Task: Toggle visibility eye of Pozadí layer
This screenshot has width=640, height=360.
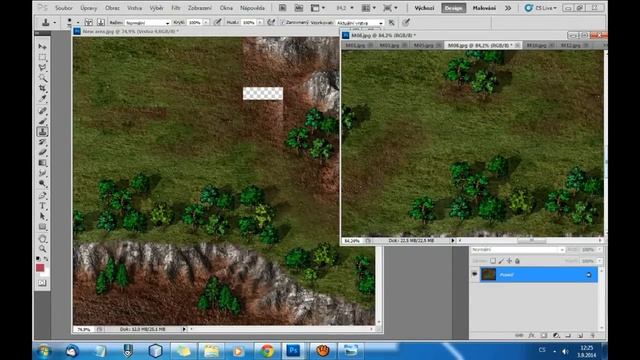Action: (474, 274)
